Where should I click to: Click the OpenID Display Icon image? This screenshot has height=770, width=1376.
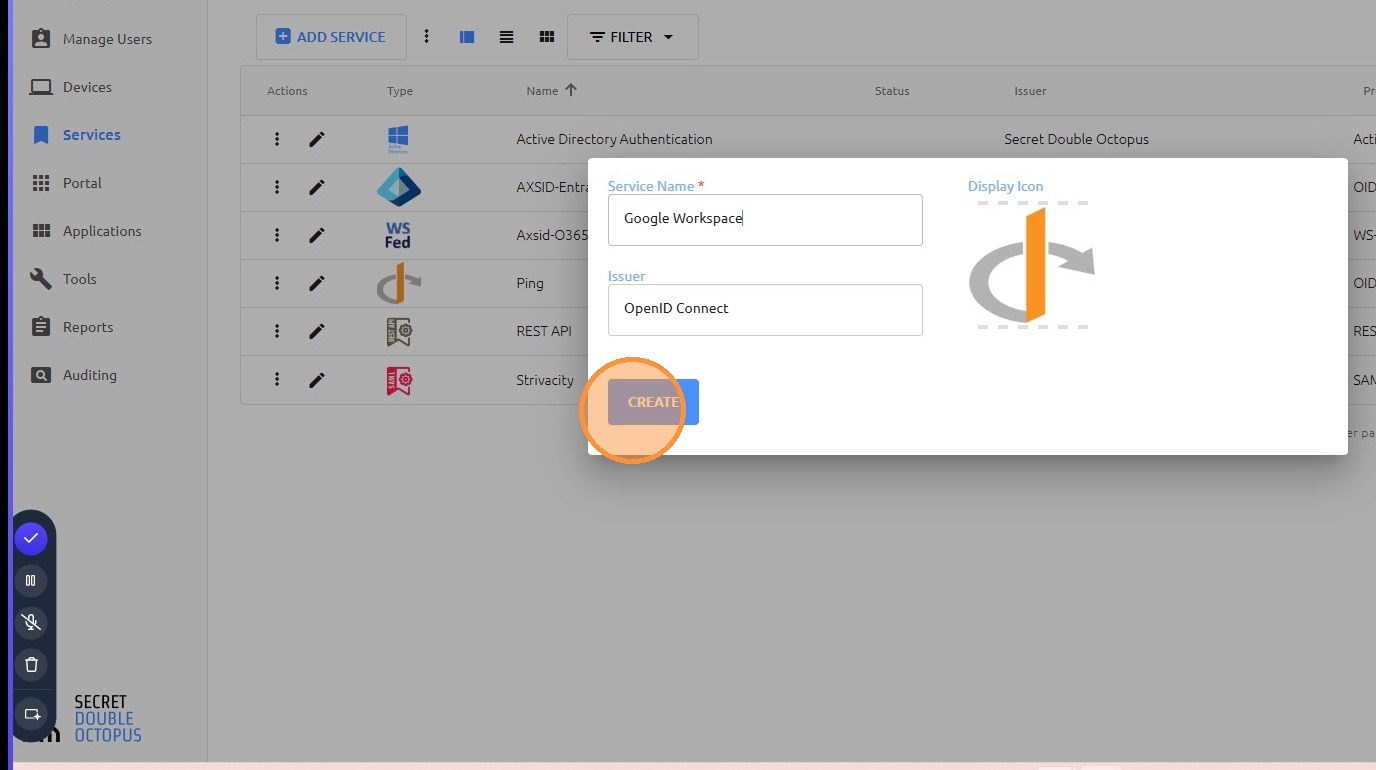[x=1032, y=266]
